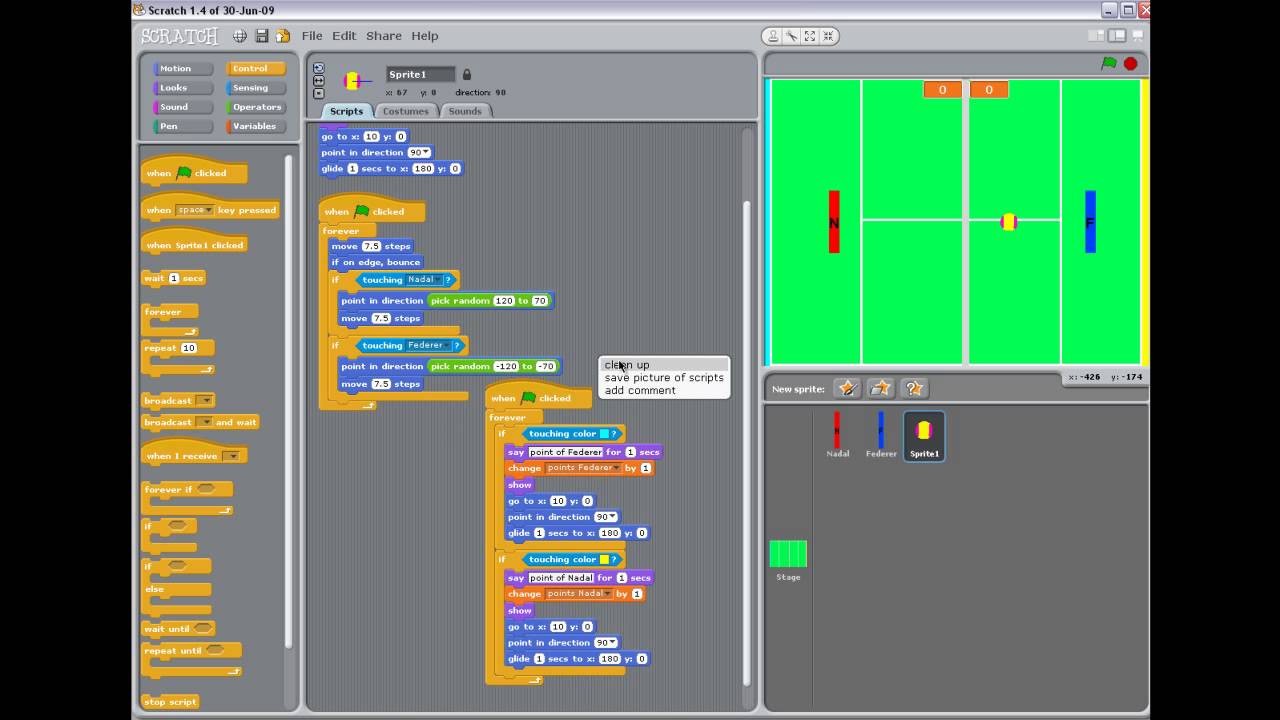The height and width of the screenshot is (720, 1280).
Task: Select the Shrink sprite tool
Action: [x=829, y=36]
